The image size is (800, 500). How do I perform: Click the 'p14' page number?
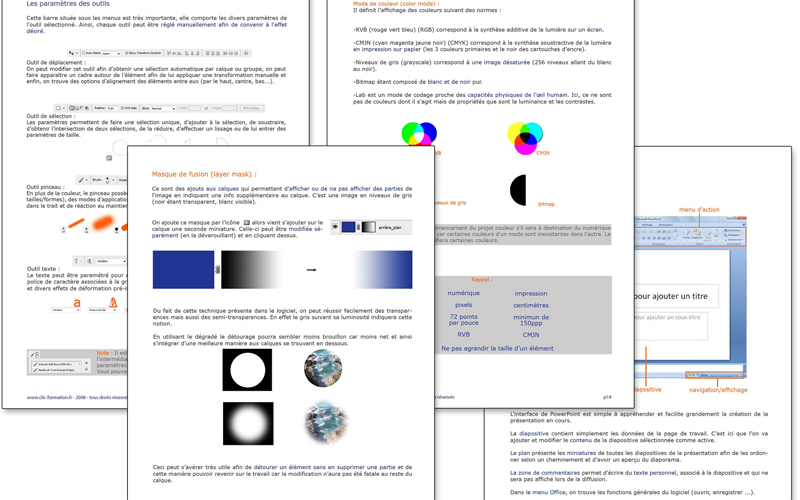tap(607, 397)
